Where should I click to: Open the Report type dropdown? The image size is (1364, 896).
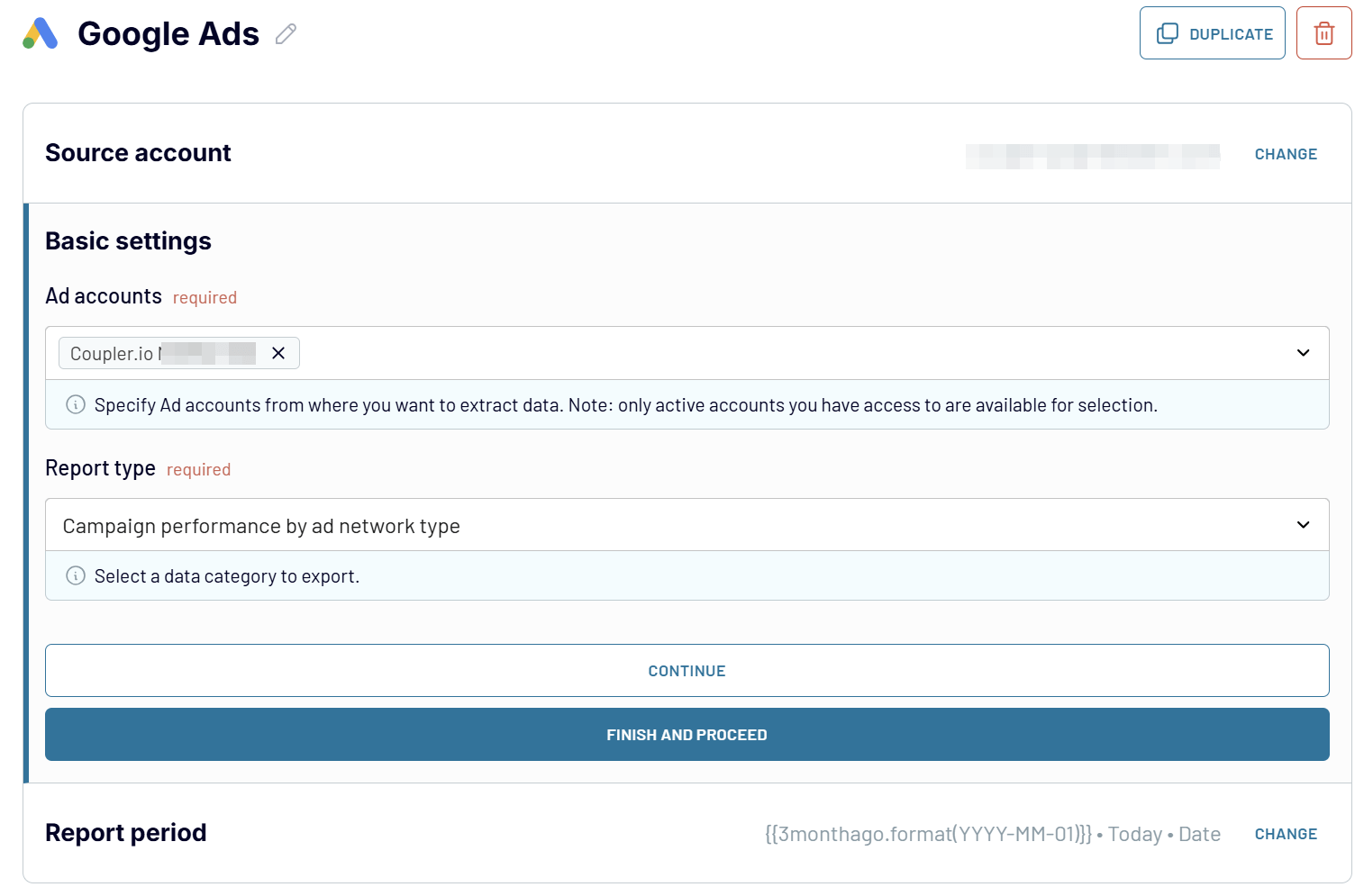[x=687, y=525]
